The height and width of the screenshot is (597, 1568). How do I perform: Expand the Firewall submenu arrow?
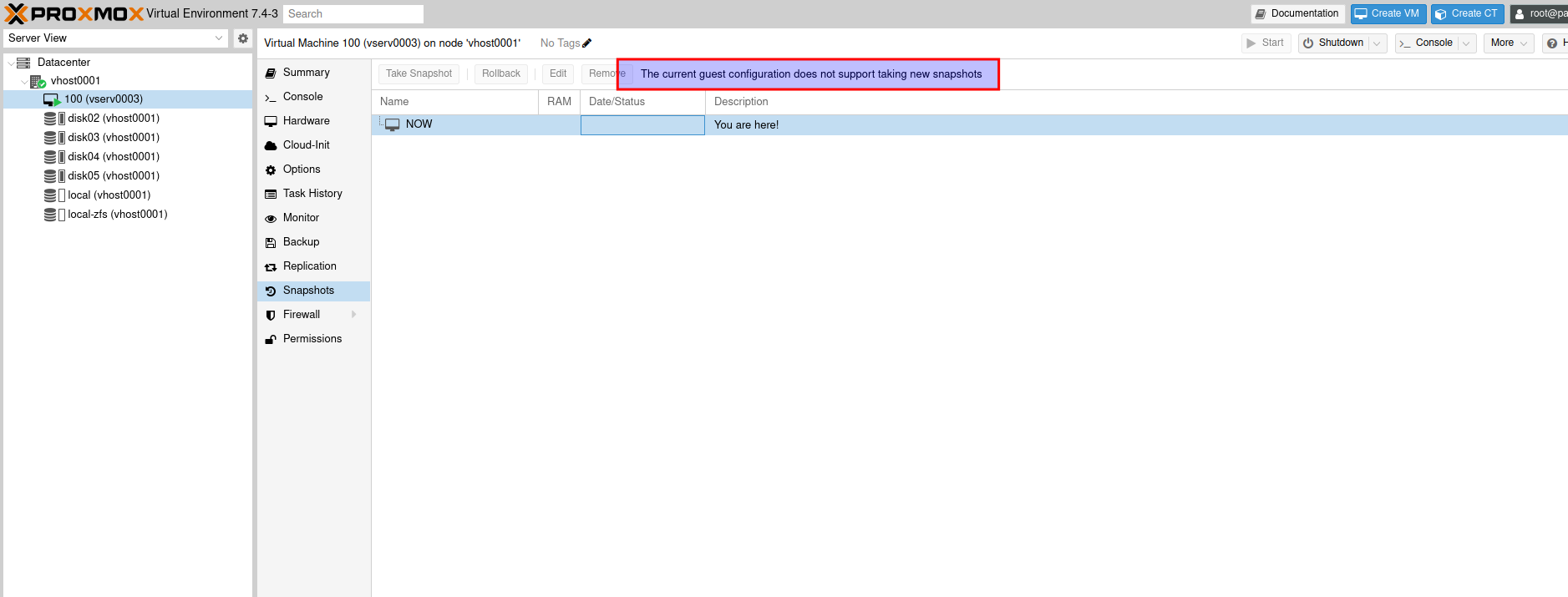[x=354, y=315]
